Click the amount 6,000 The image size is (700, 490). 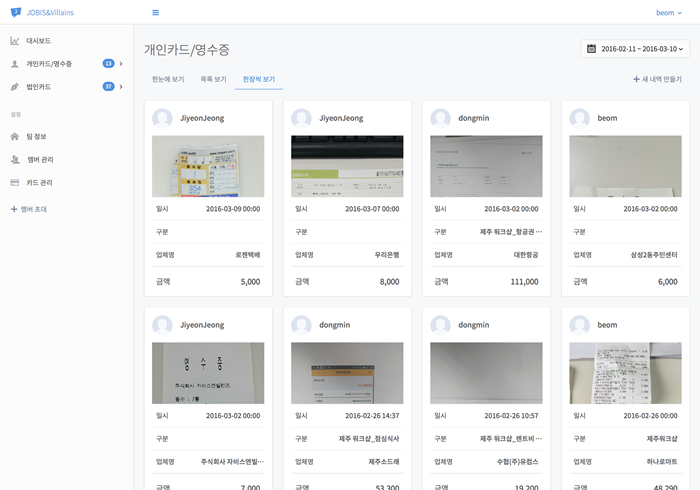click(668, 282)
